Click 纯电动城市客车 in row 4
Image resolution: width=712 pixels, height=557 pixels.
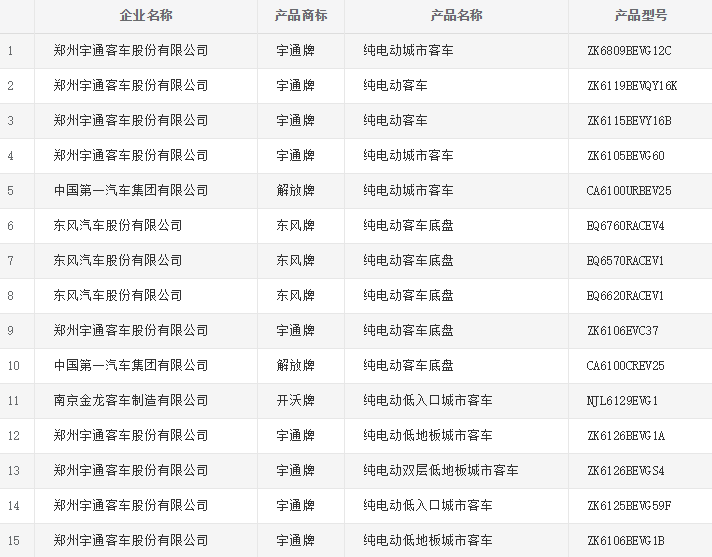coord(408,155)
